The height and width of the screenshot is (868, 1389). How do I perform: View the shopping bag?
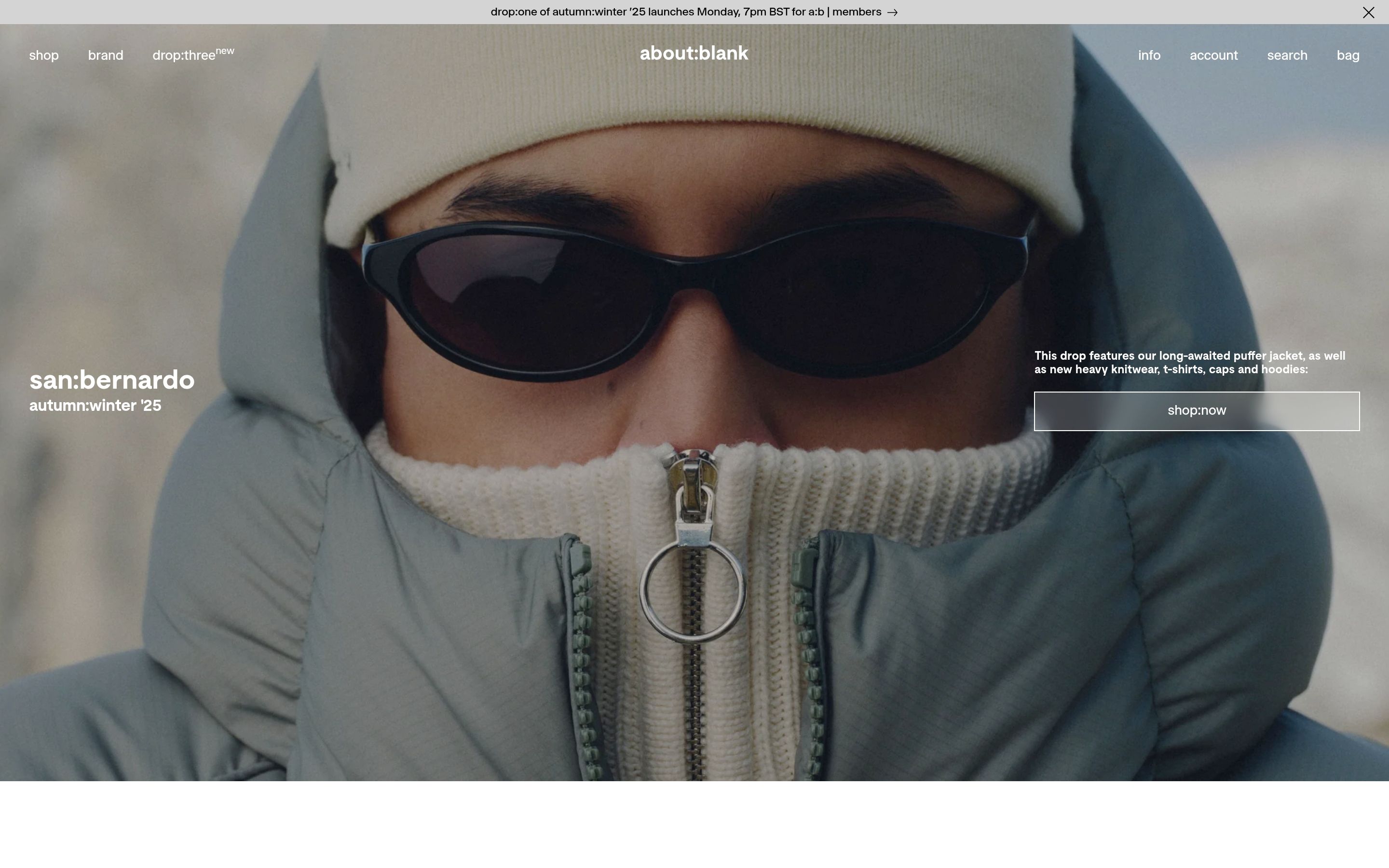(1348, 55)
